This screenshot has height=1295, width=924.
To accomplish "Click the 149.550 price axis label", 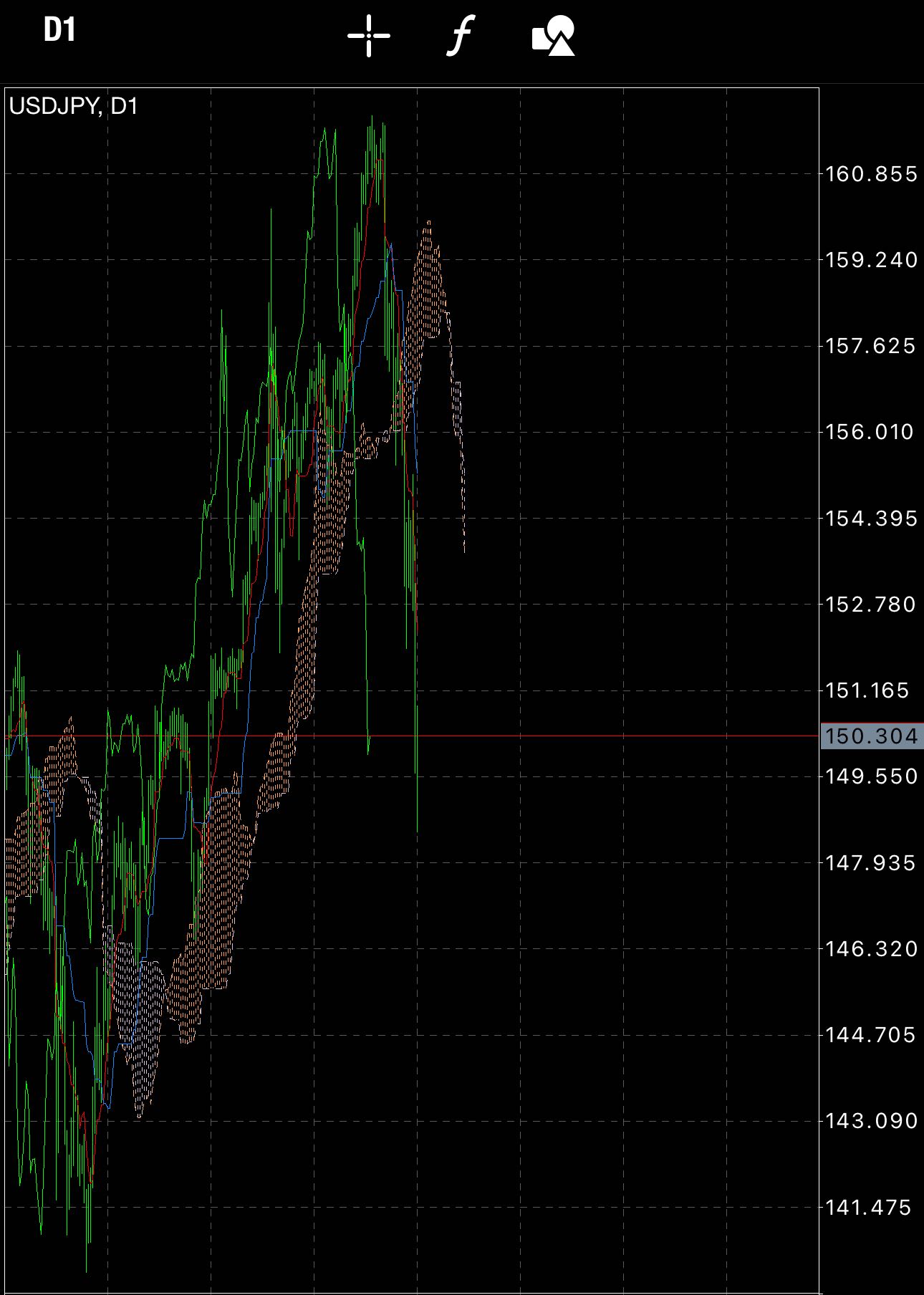I will pyautogui.click(x=871, y=776).
